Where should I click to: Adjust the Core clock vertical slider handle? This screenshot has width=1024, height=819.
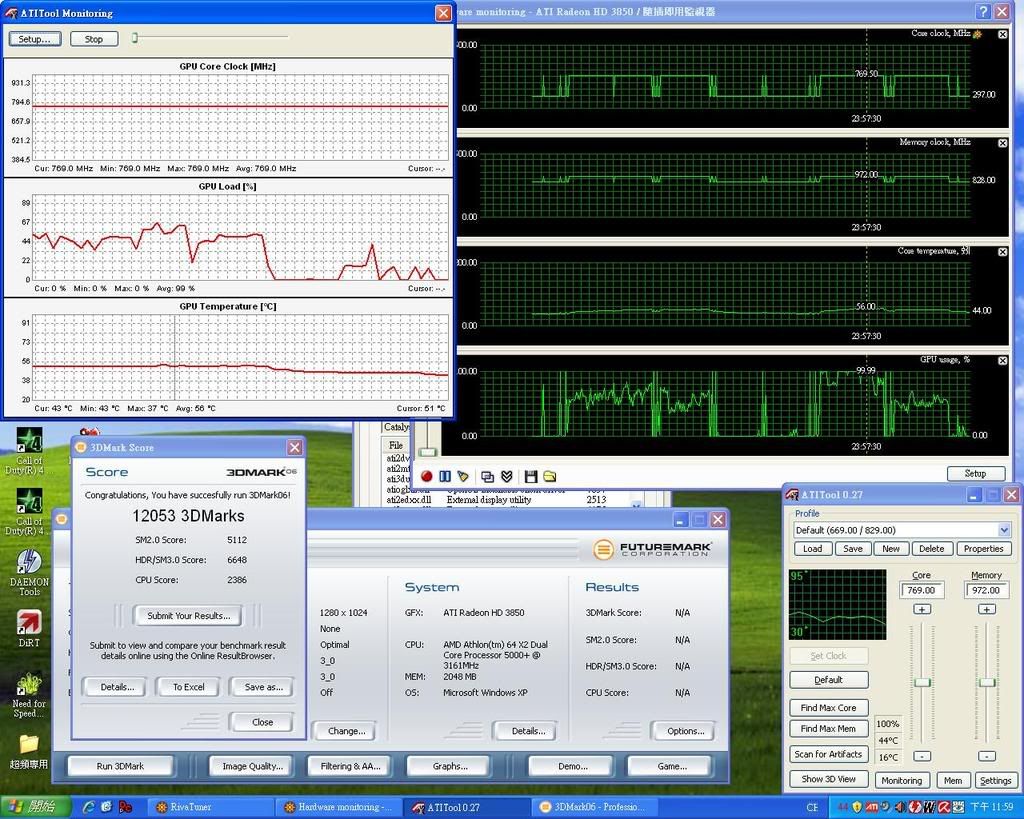click(921, 682)
